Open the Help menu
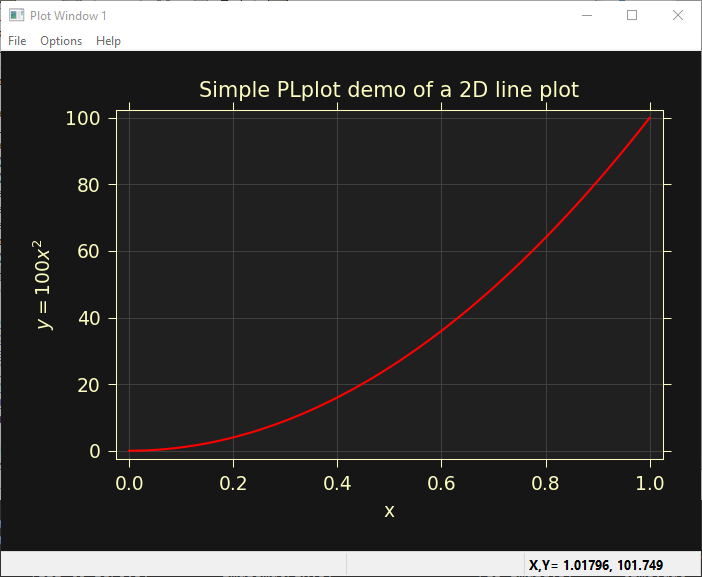 108,41
